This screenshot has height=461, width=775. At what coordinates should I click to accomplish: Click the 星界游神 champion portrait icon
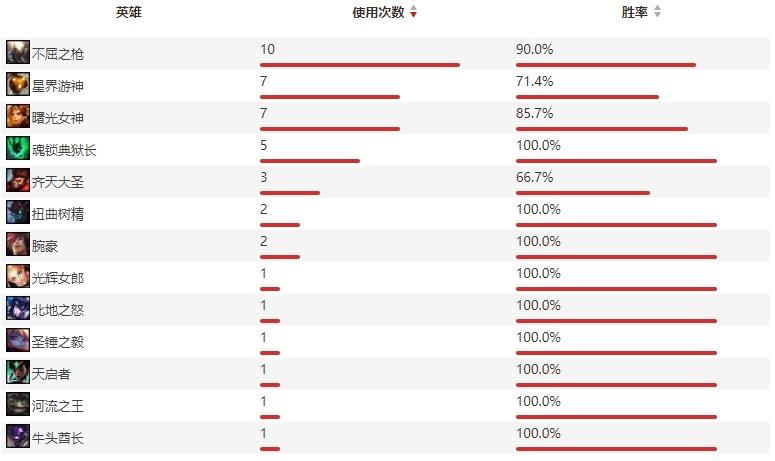click(x=17, y=84)
